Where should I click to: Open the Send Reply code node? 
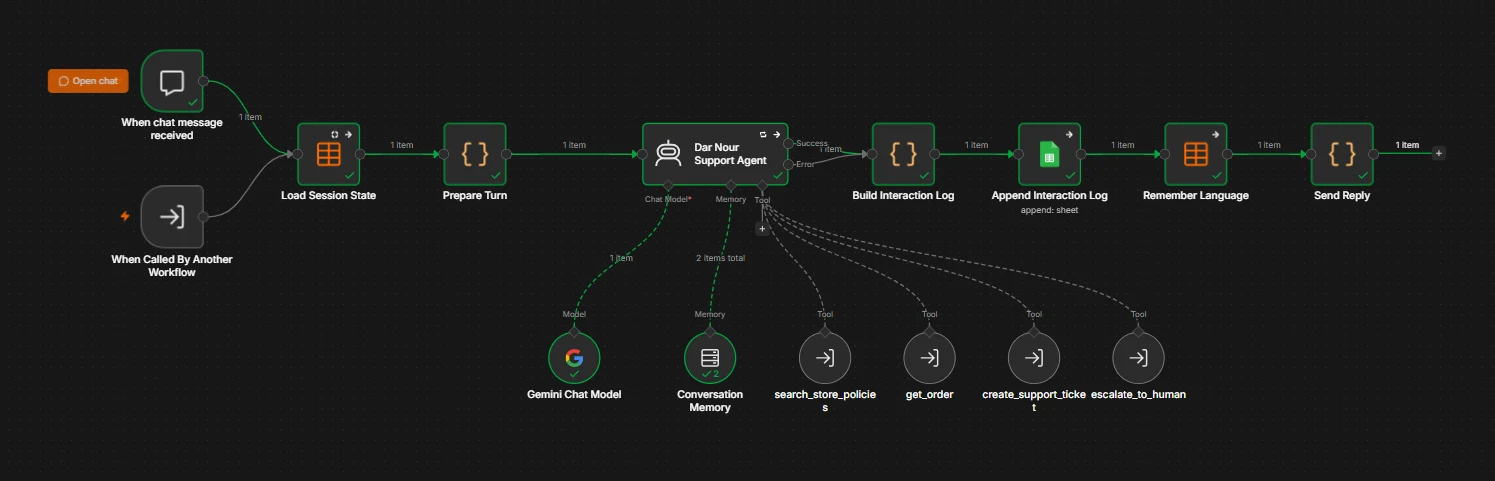click(x=1342, y=154)
